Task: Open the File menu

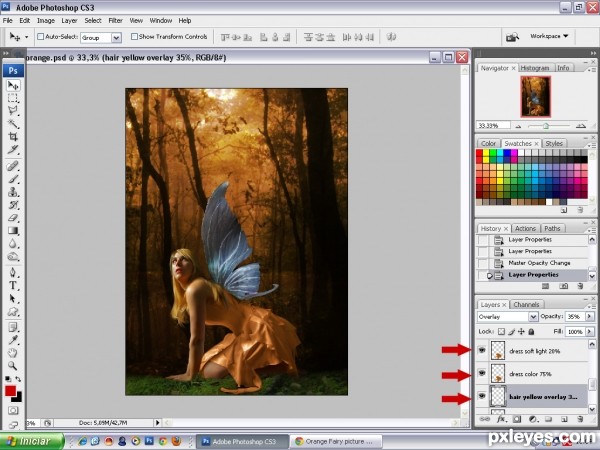Action: (8, 21)
